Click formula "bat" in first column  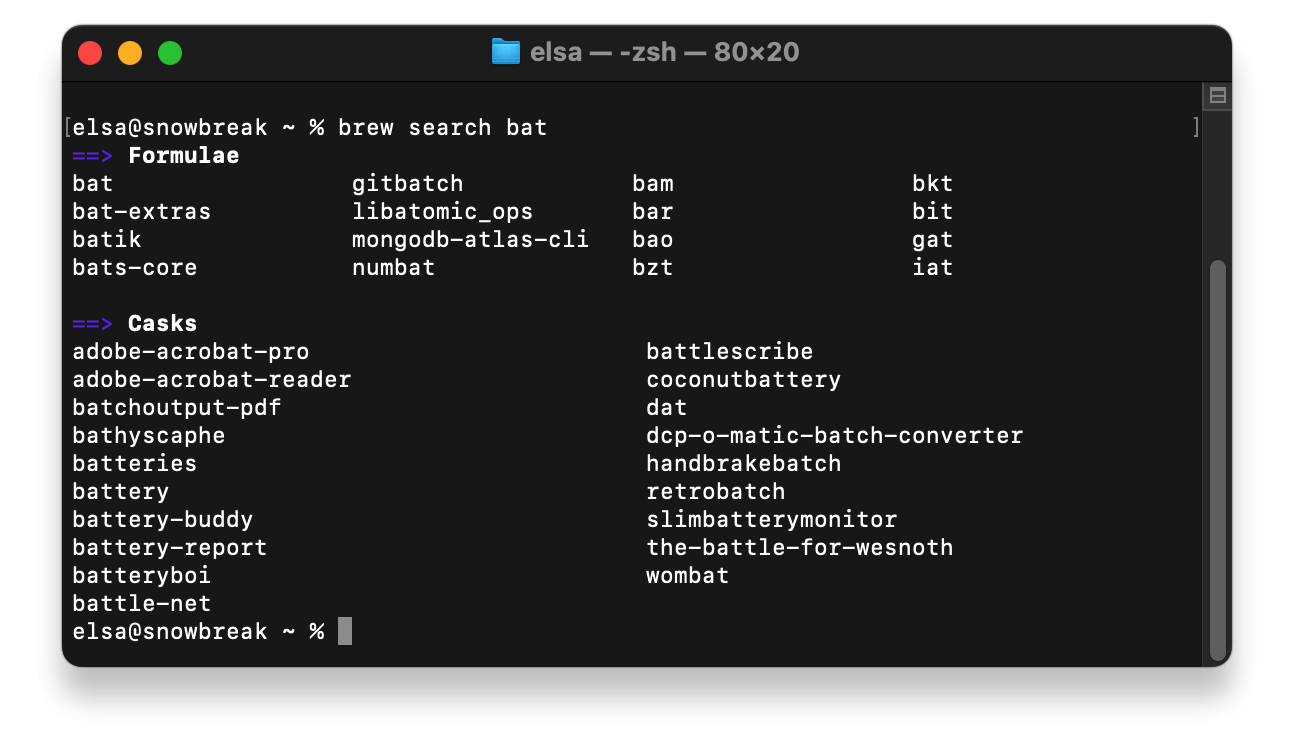tap(93, 184)
